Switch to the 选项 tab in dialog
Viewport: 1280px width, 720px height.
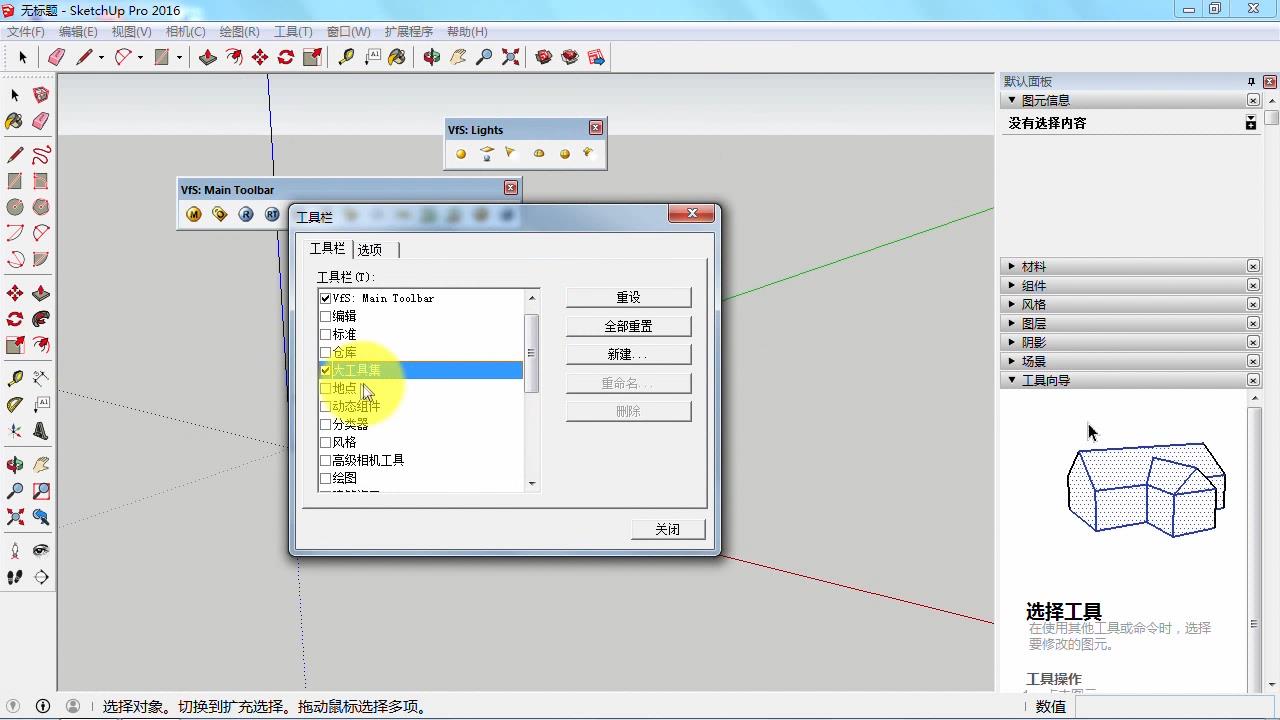(370, 250)
